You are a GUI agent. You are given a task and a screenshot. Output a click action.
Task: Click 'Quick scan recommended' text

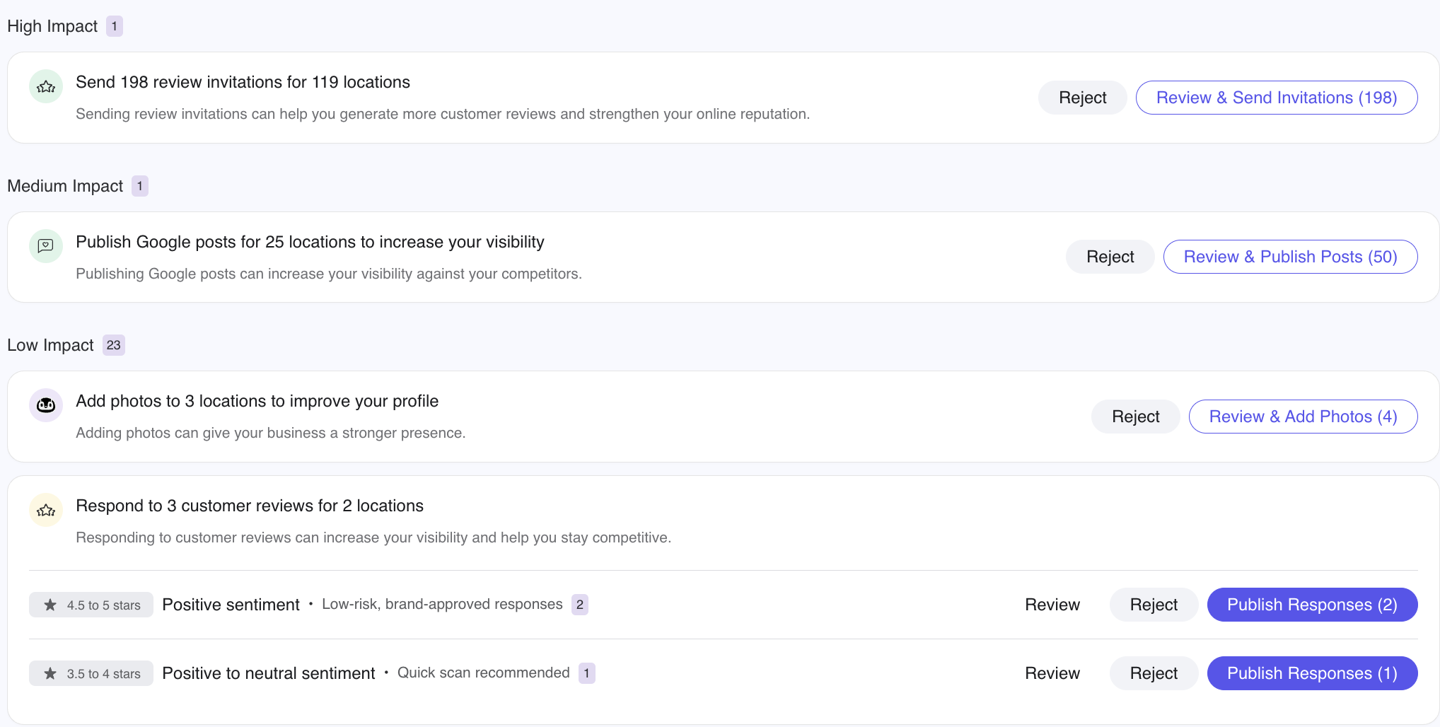[x=483, y=673]
